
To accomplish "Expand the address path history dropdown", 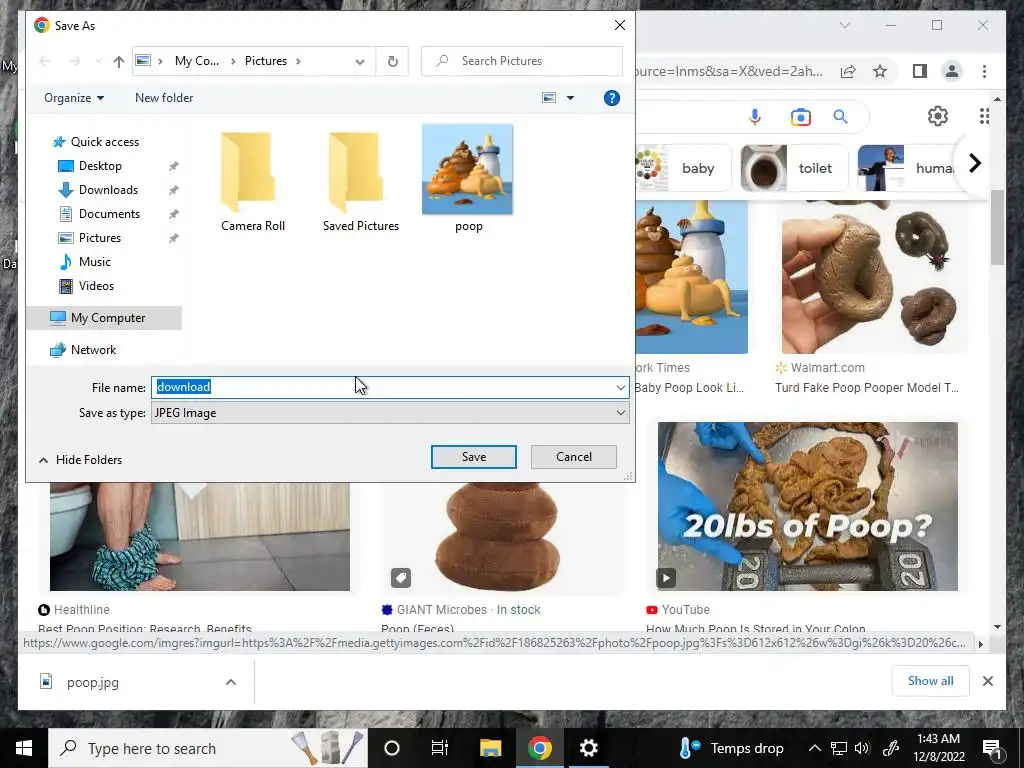I will [x=360, y=61].
